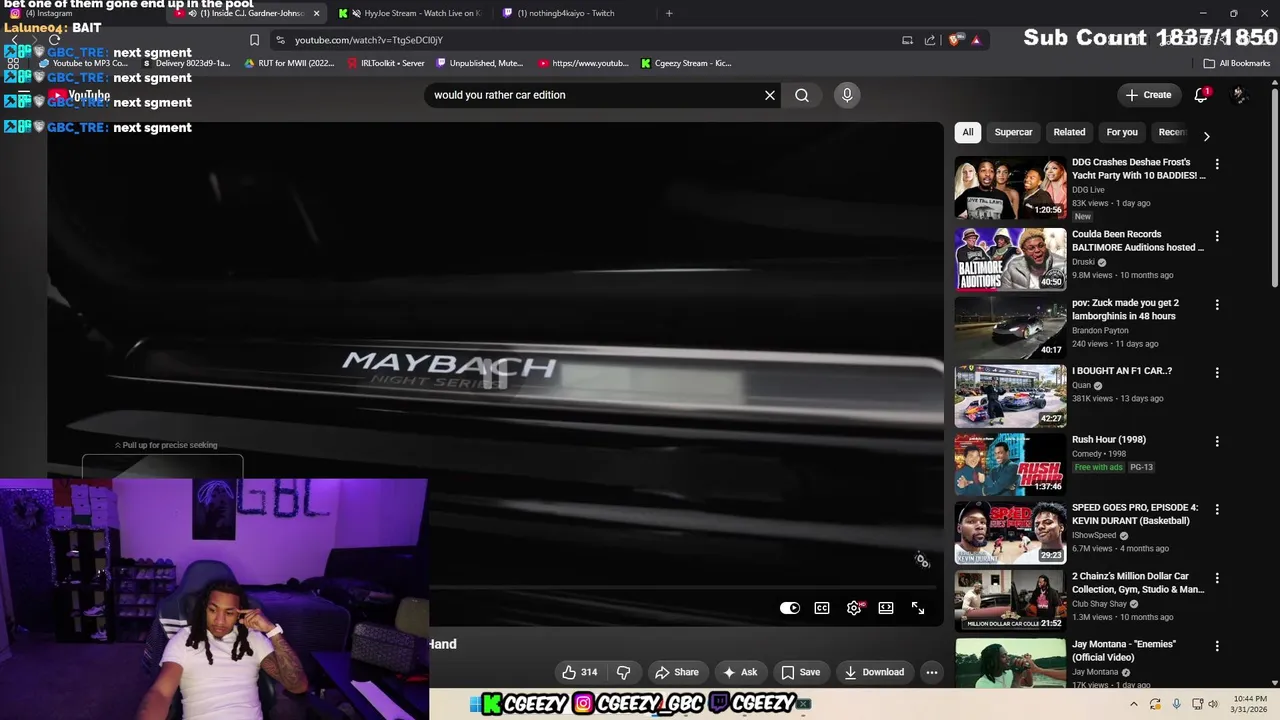Open options menu for Coulda Been Records video
The width and height of the screenshot is (1280, 720).
tap(1217, 237)
